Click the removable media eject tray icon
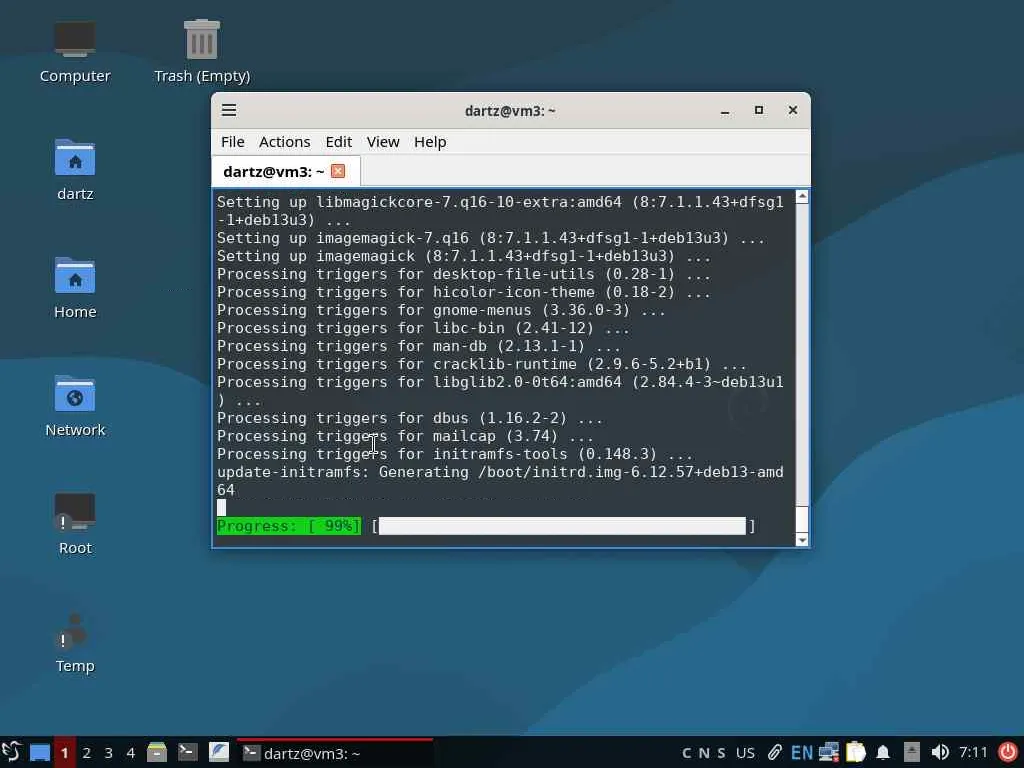Image resolution: width=1024 pixels, height=768 pixels. 912,752
